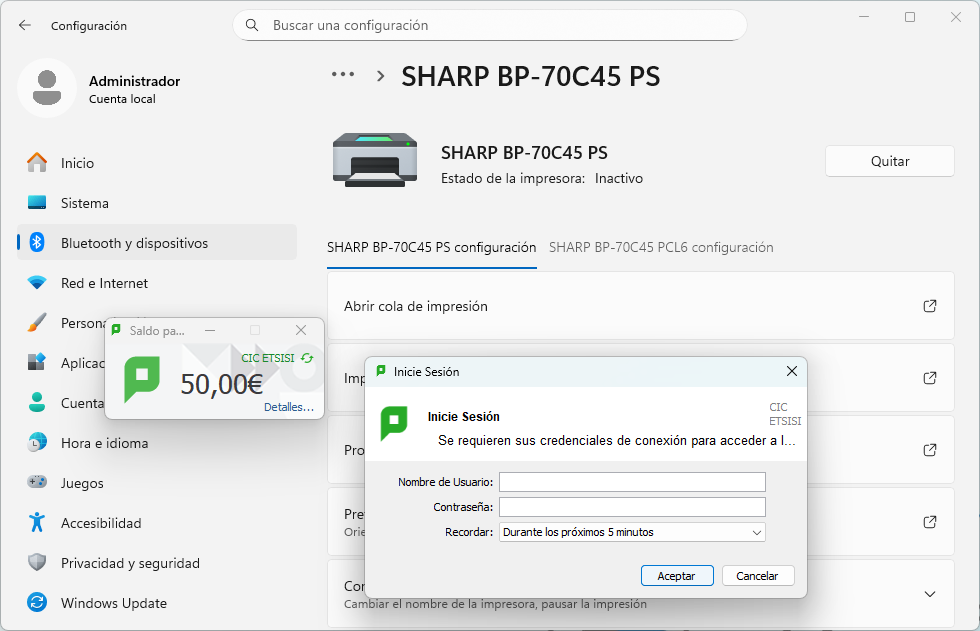Click the Hora e idioma globe icon
This screenshot has width=980, height=631.
37,442
